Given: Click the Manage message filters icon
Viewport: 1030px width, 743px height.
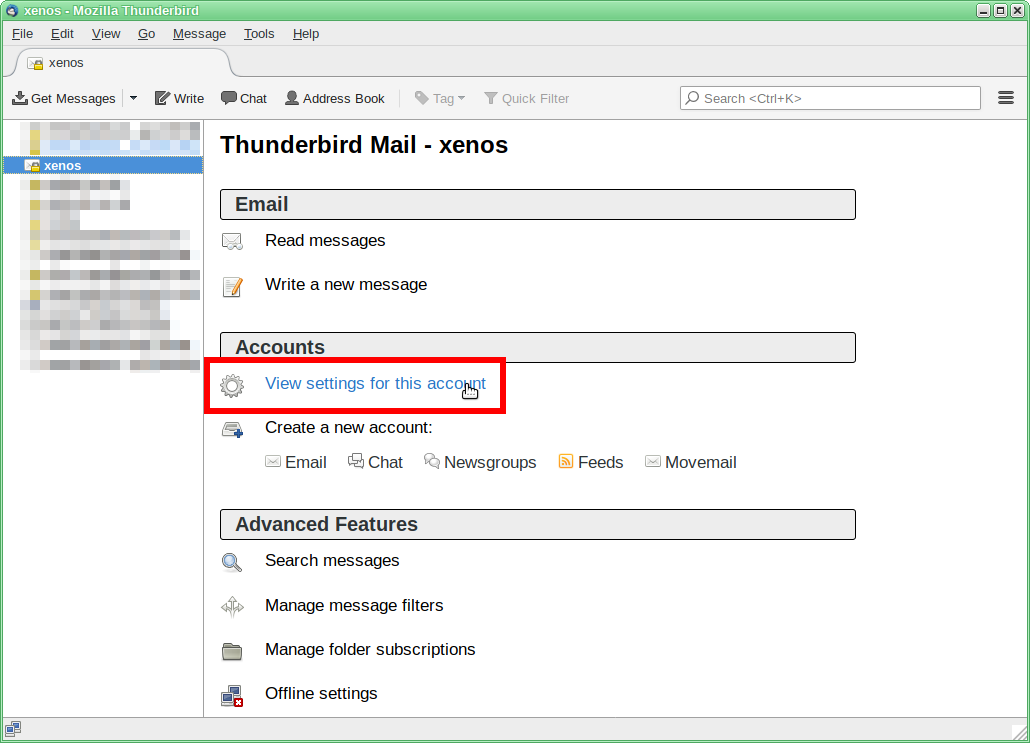Looking at the screenshot, I should [233, 606].
